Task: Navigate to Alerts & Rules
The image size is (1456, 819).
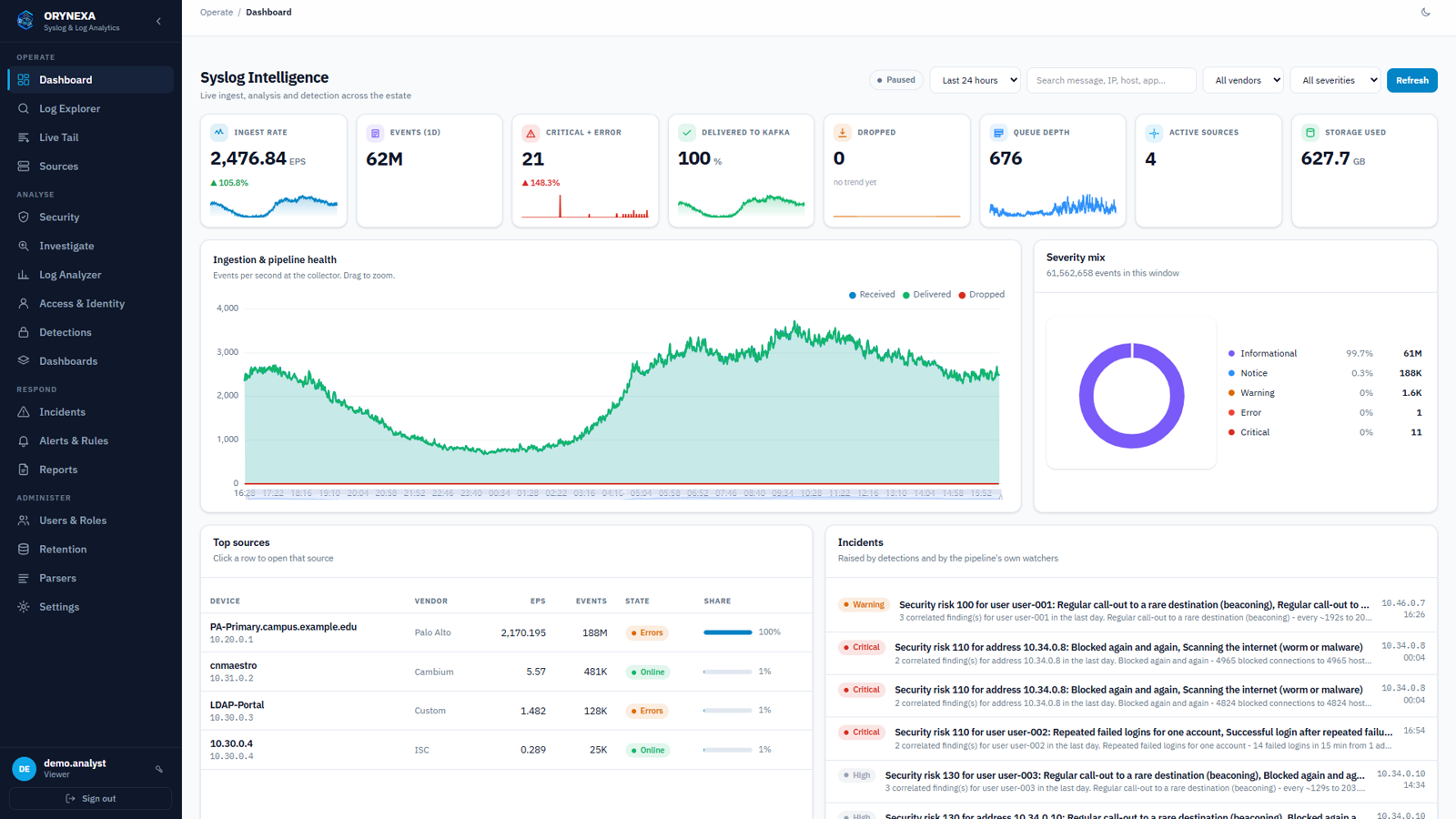Action: click(x=91, y=441)
